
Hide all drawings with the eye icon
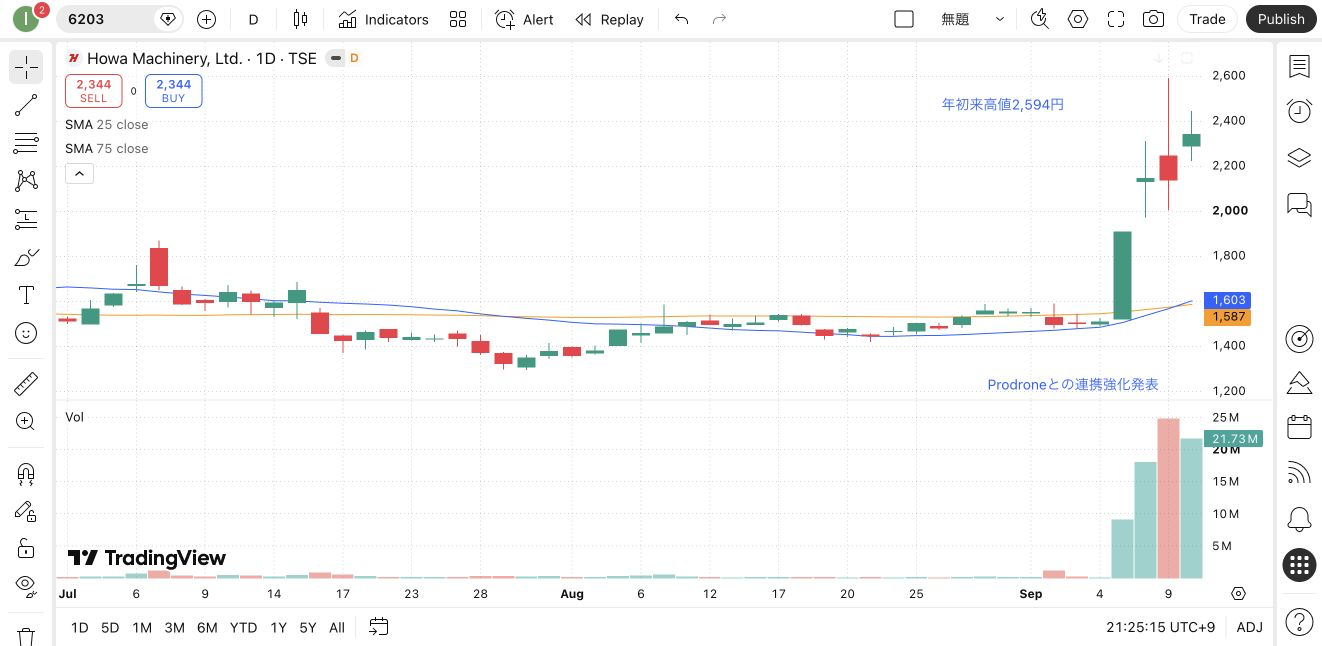click(x=26, y=586)
